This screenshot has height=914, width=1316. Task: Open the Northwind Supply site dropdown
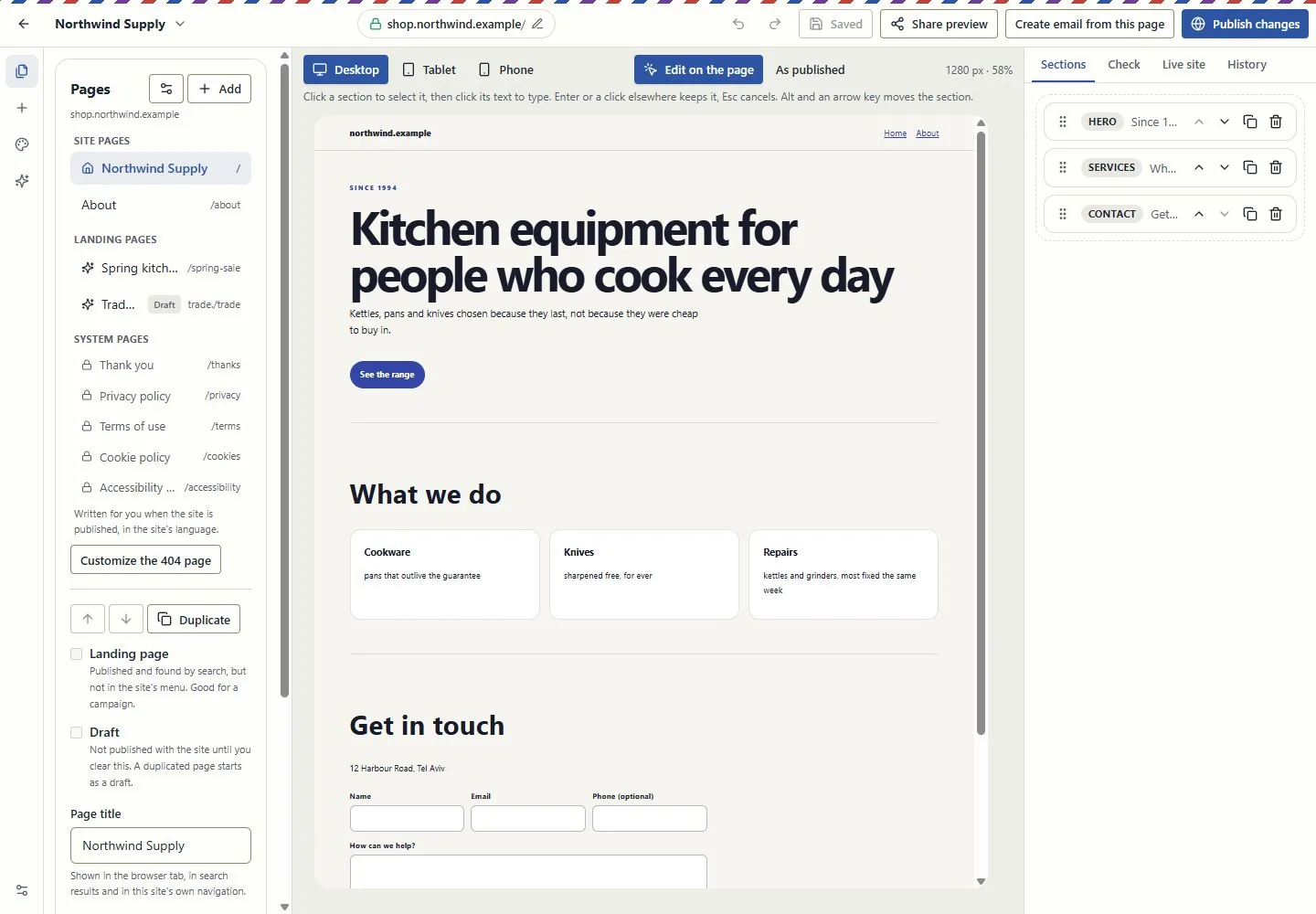point(120,24)
